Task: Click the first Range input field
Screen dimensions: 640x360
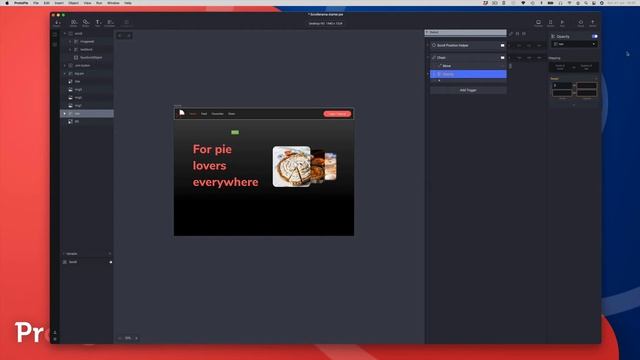Action: pos(562,85)
